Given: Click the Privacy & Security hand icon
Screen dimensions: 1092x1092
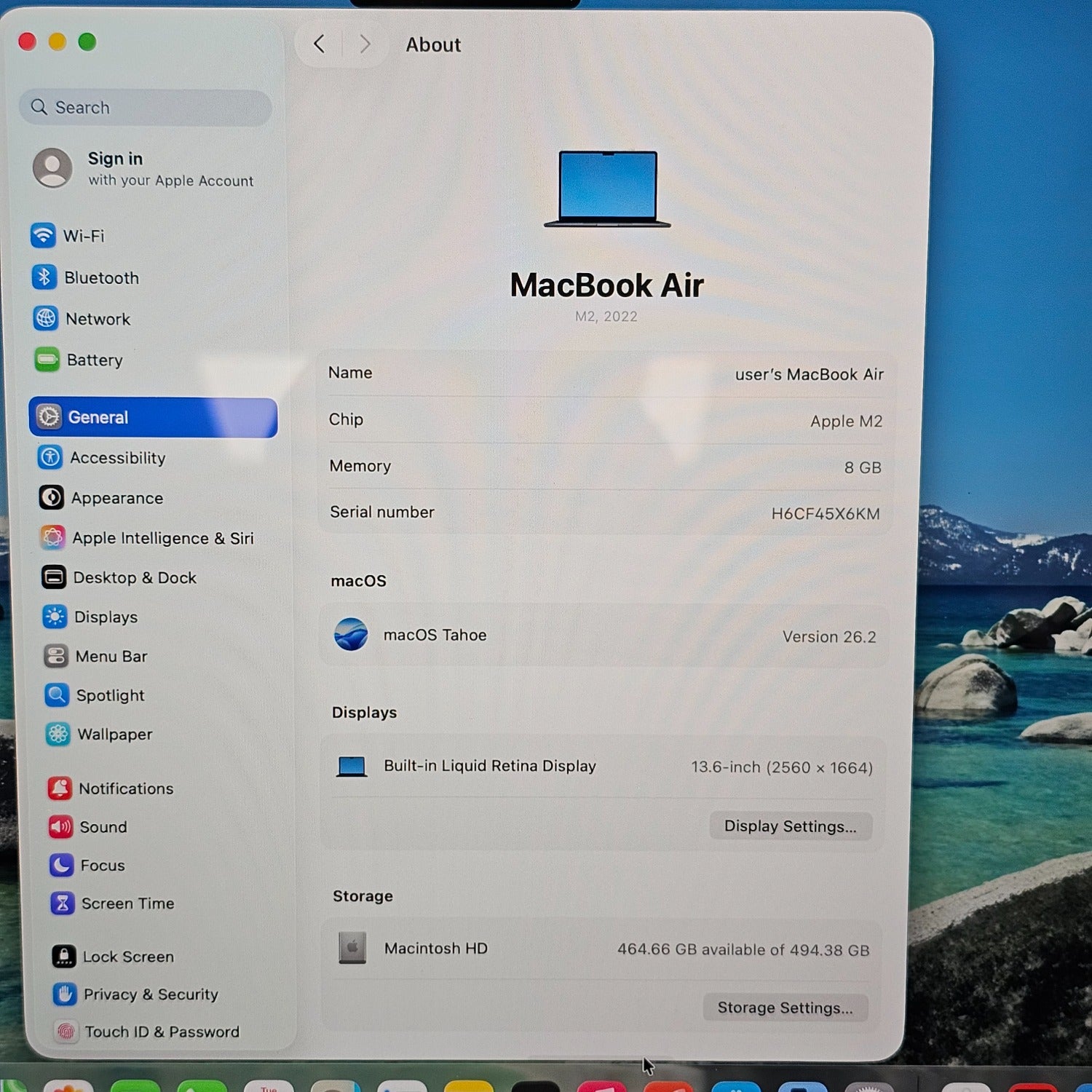Looking at the screenshot, I should tap(65, 994).
